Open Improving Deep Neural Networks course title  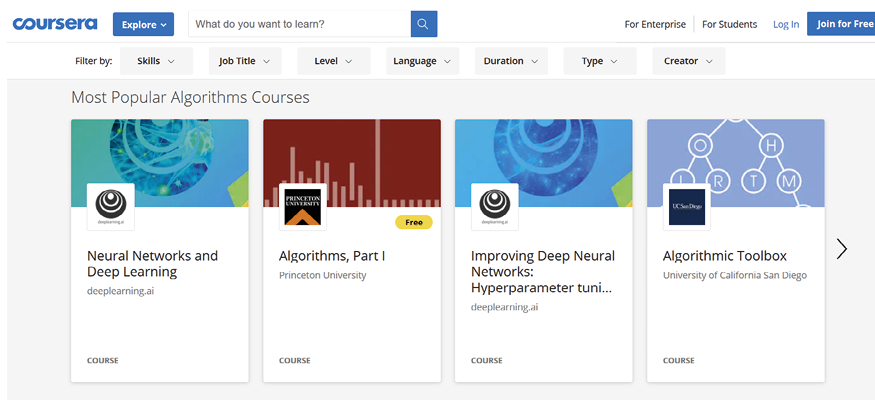(x=543, y=272)
